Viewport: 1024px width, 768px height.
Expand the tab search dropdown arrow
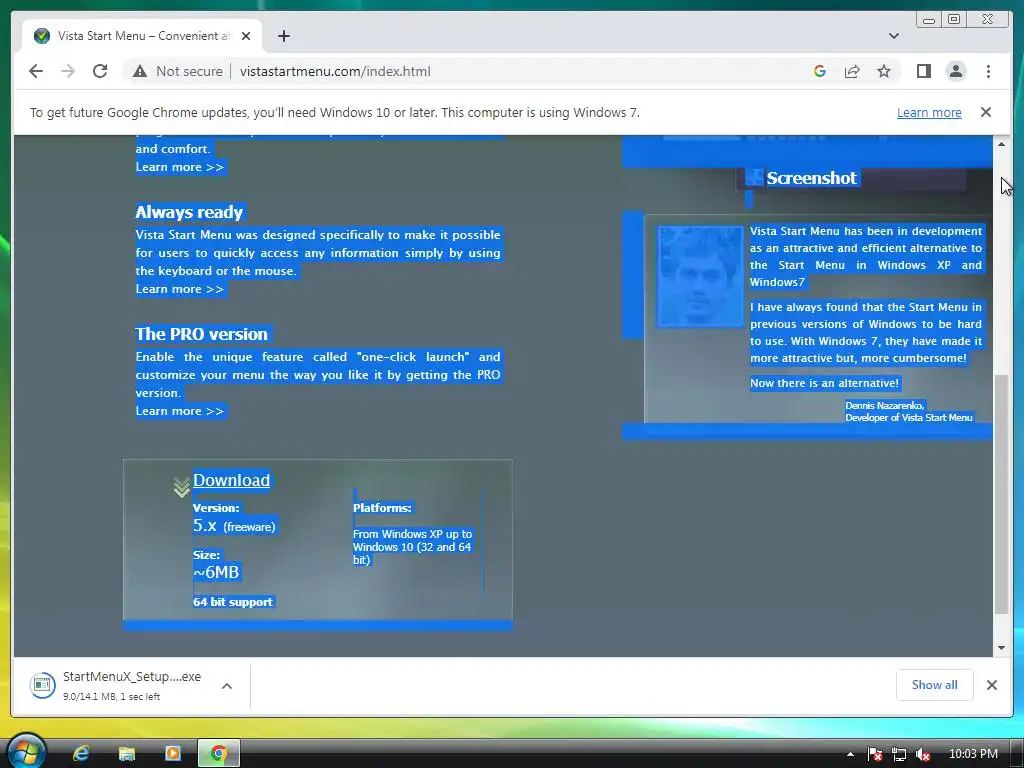(893, 36)
